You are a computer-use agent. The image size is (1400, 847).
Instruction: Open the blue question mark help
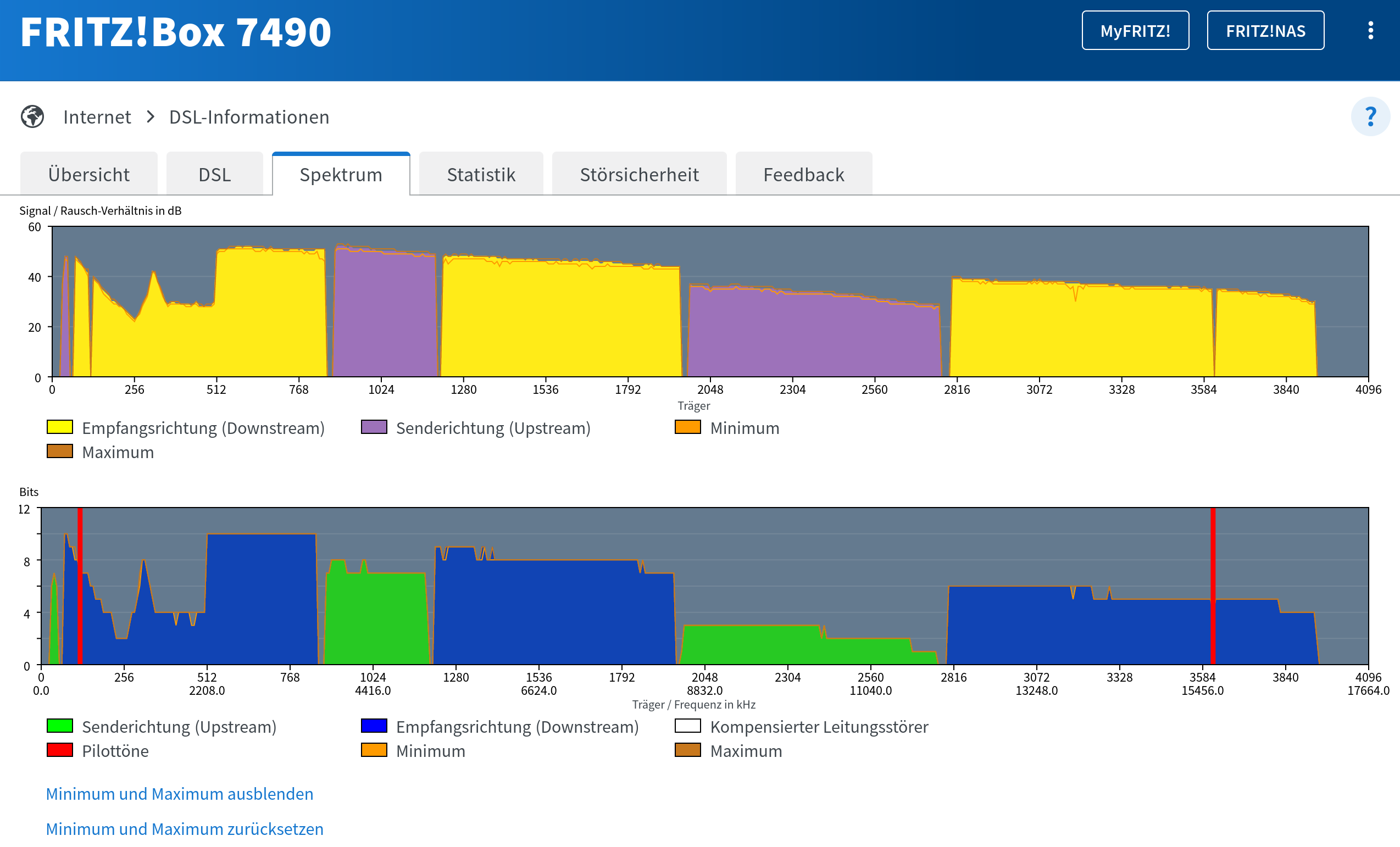pos(1370,116)
